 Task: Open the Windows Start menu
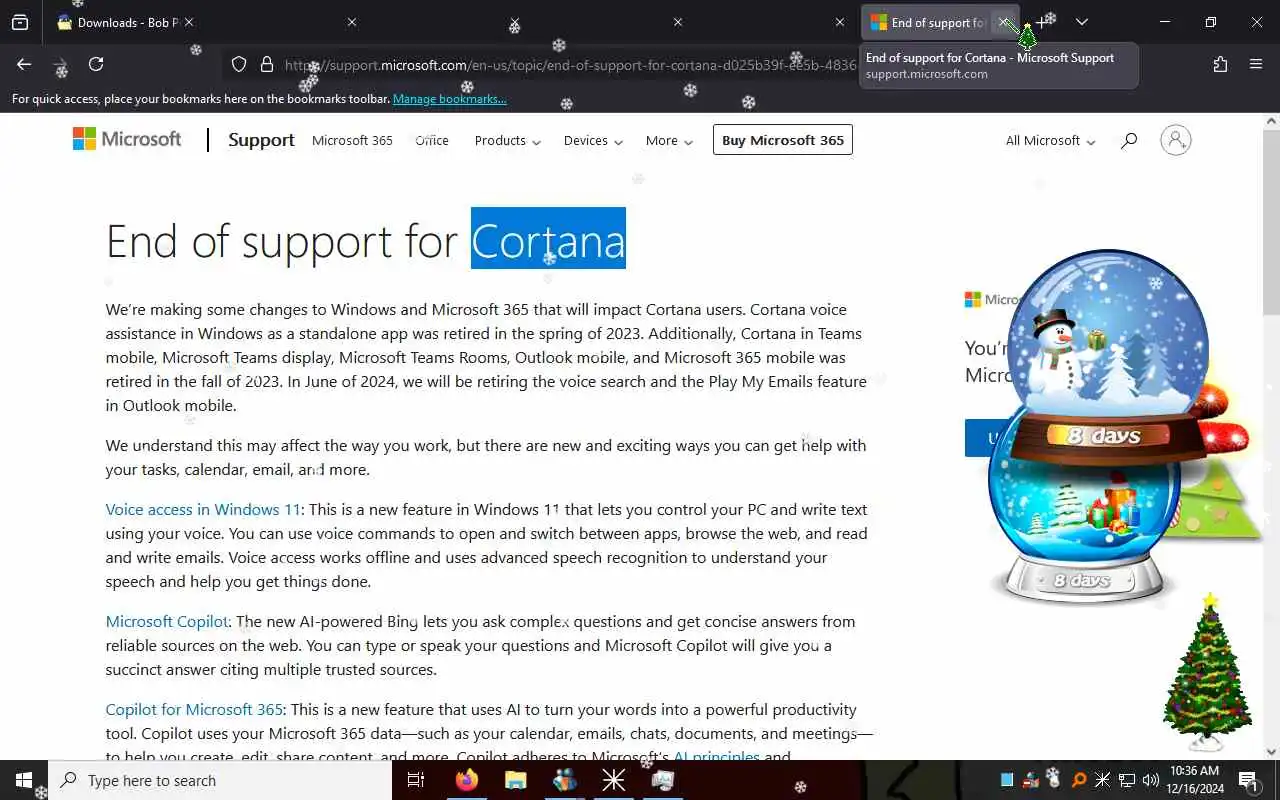point(24,780)
